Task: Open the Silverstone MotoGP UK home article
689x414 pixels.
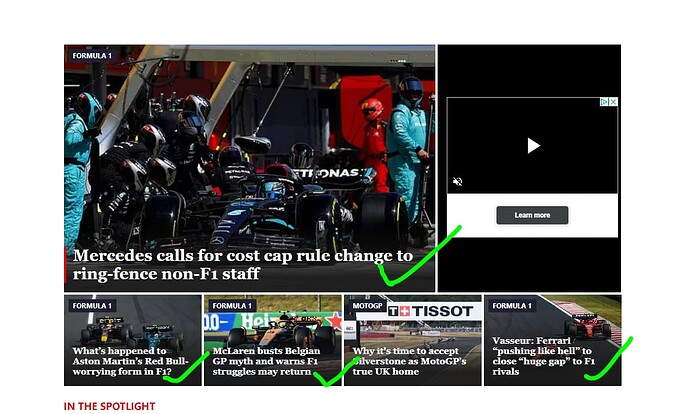Action: [409, 361]
